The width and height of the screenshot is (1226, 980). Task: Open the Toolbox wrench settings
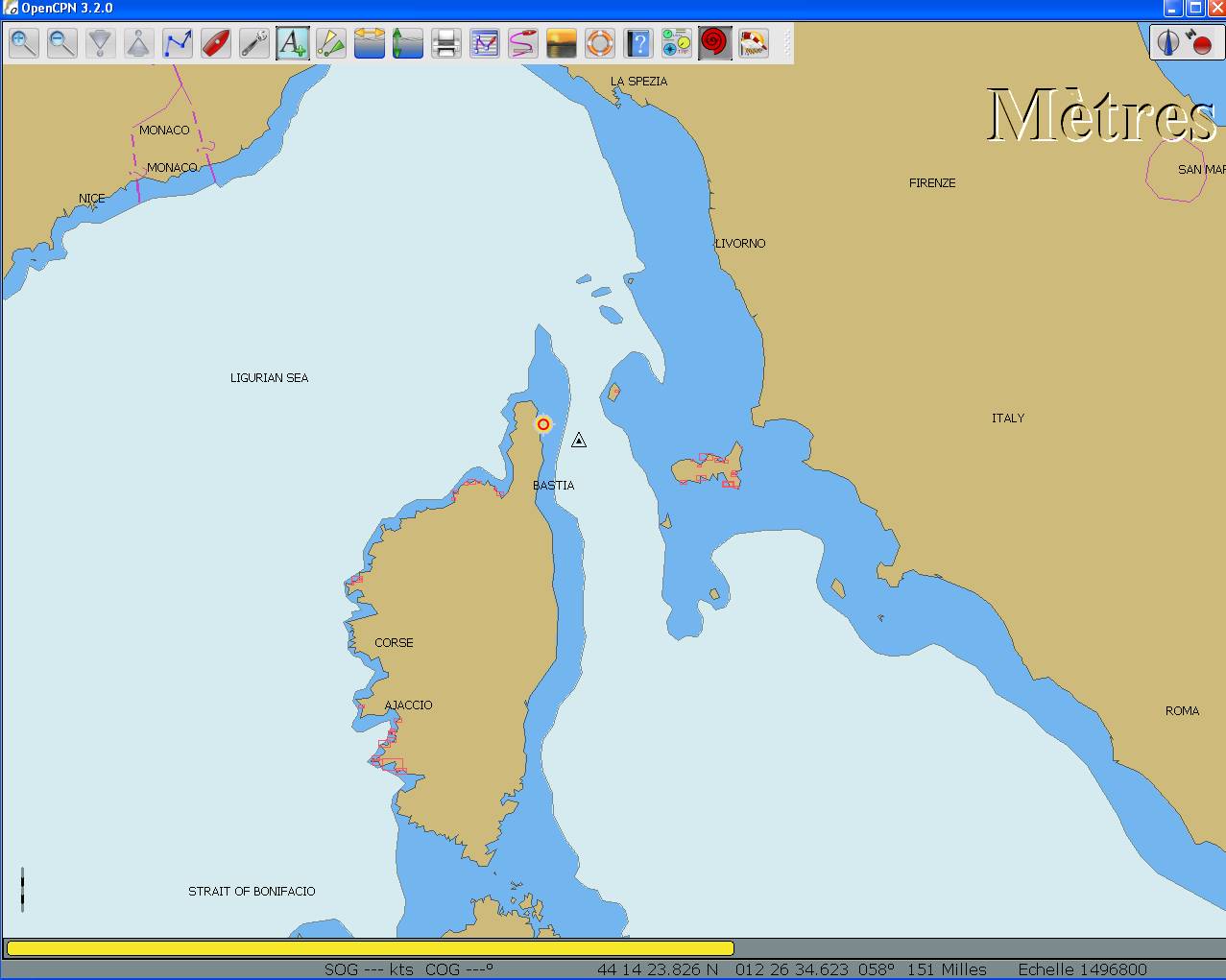click(x=254, y=43)
